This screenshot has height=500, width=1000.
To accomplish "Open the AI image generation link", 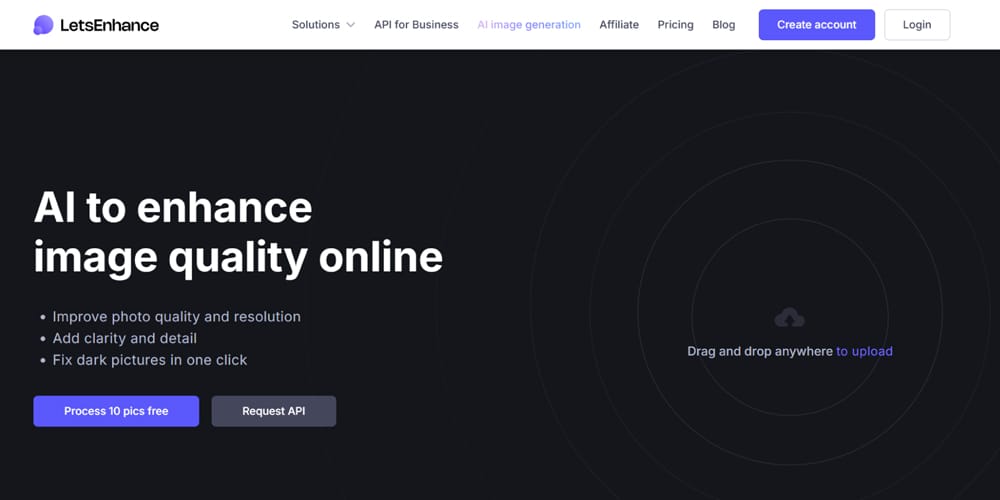I will tap(529, 25).
